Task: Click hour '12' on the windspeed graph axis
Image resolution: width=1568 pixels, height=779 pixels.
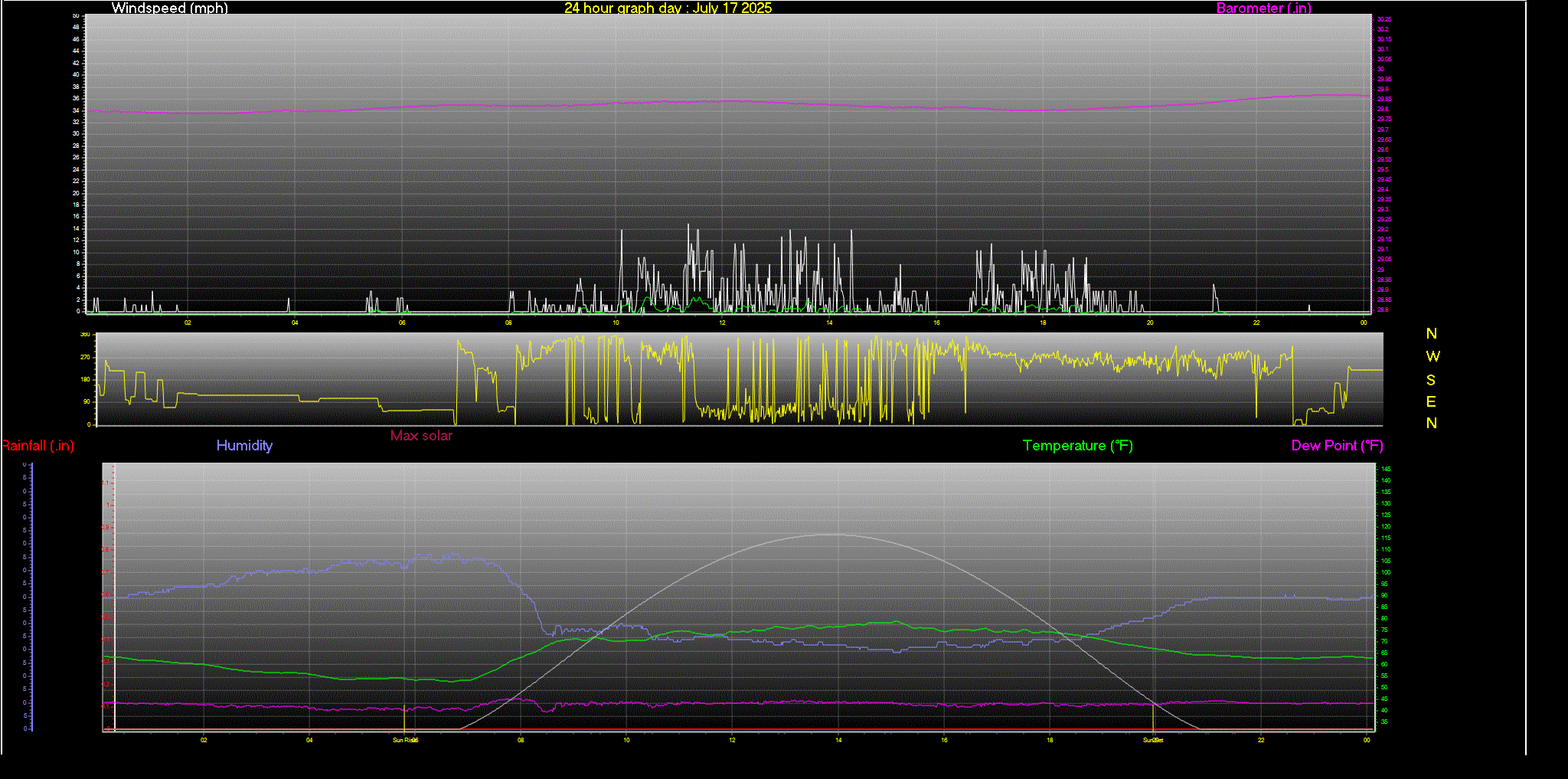Action: click(722, 322)
